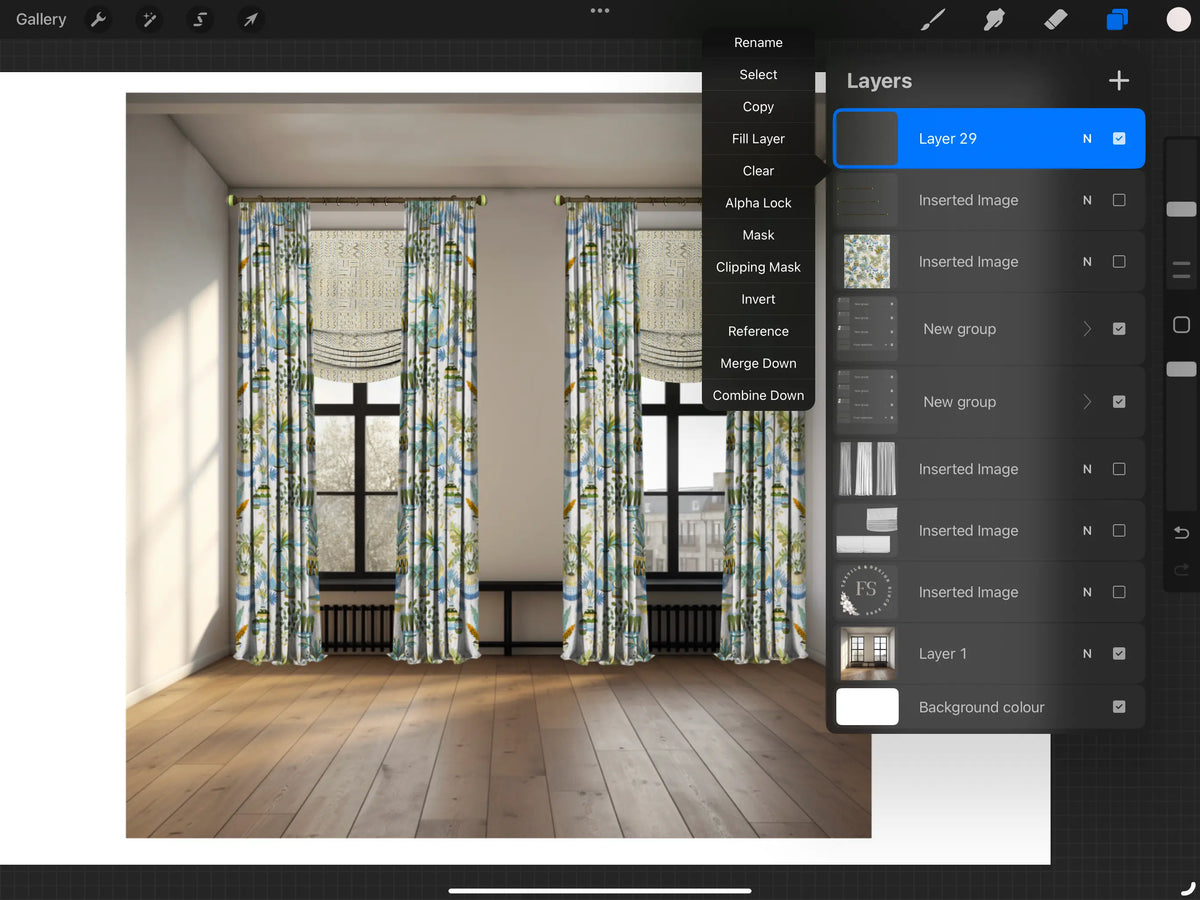Screen dimensions: 1200x900
Task: Uncheck Background colour visibility
Action: click(1119, 707)
